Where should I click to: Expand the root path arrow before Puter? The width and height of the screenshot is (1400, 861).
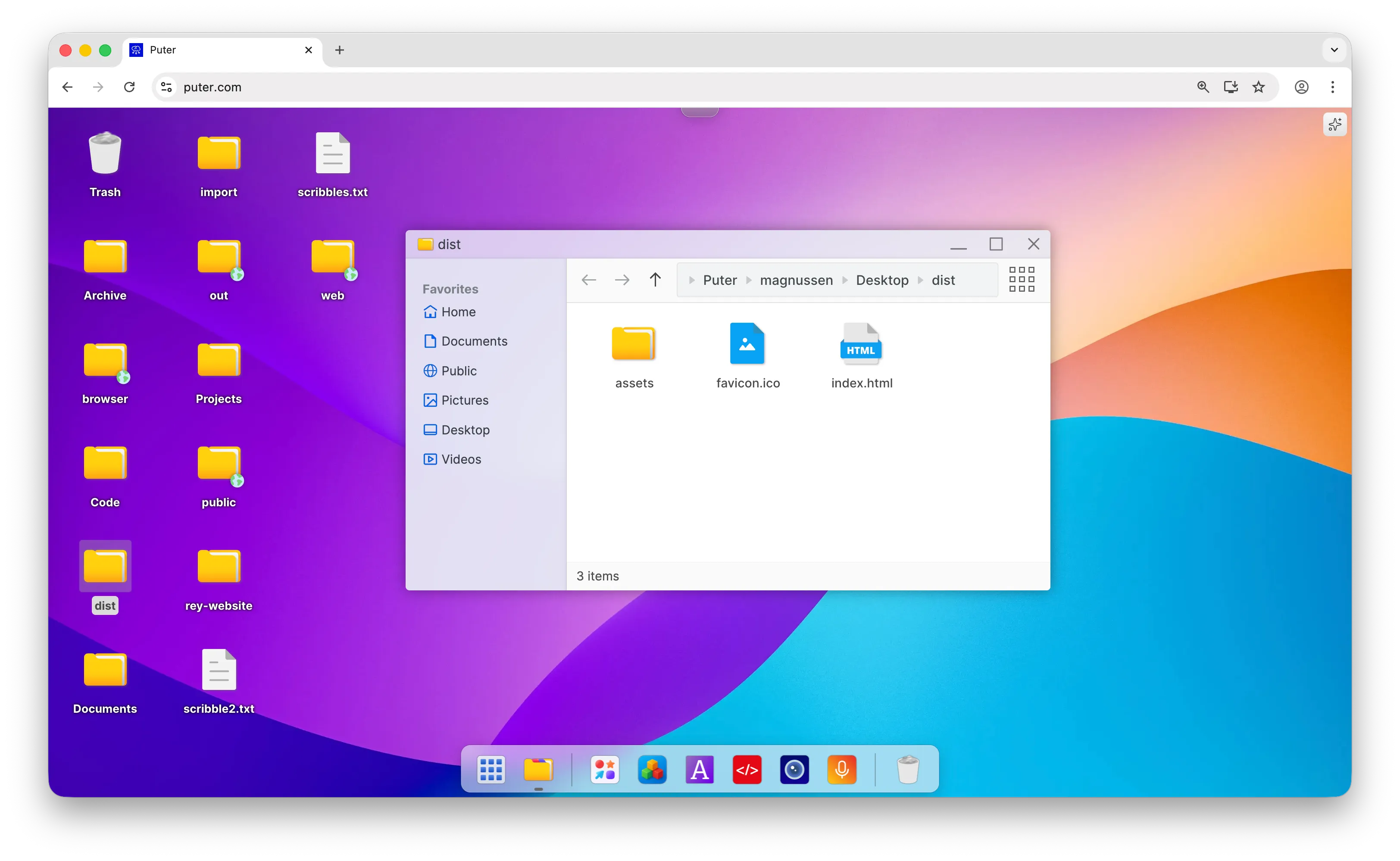691,280
